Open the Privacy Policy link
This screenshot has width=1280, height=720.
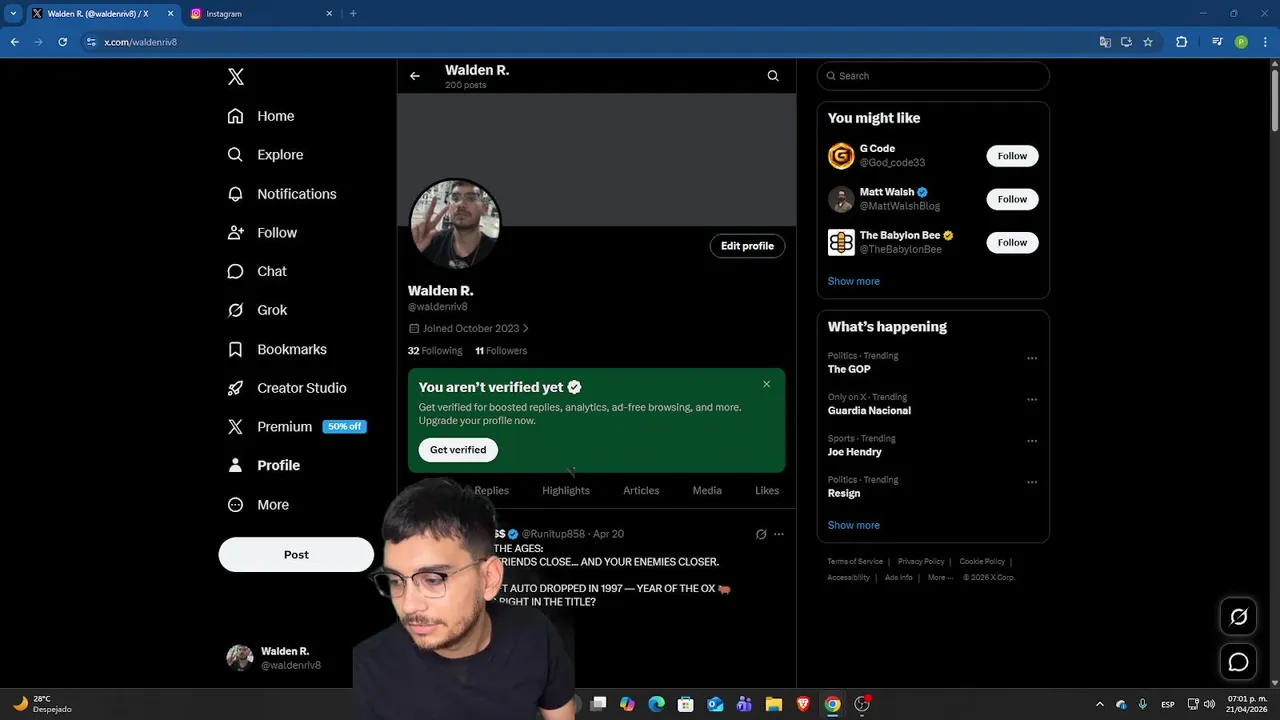pos(921,562)
